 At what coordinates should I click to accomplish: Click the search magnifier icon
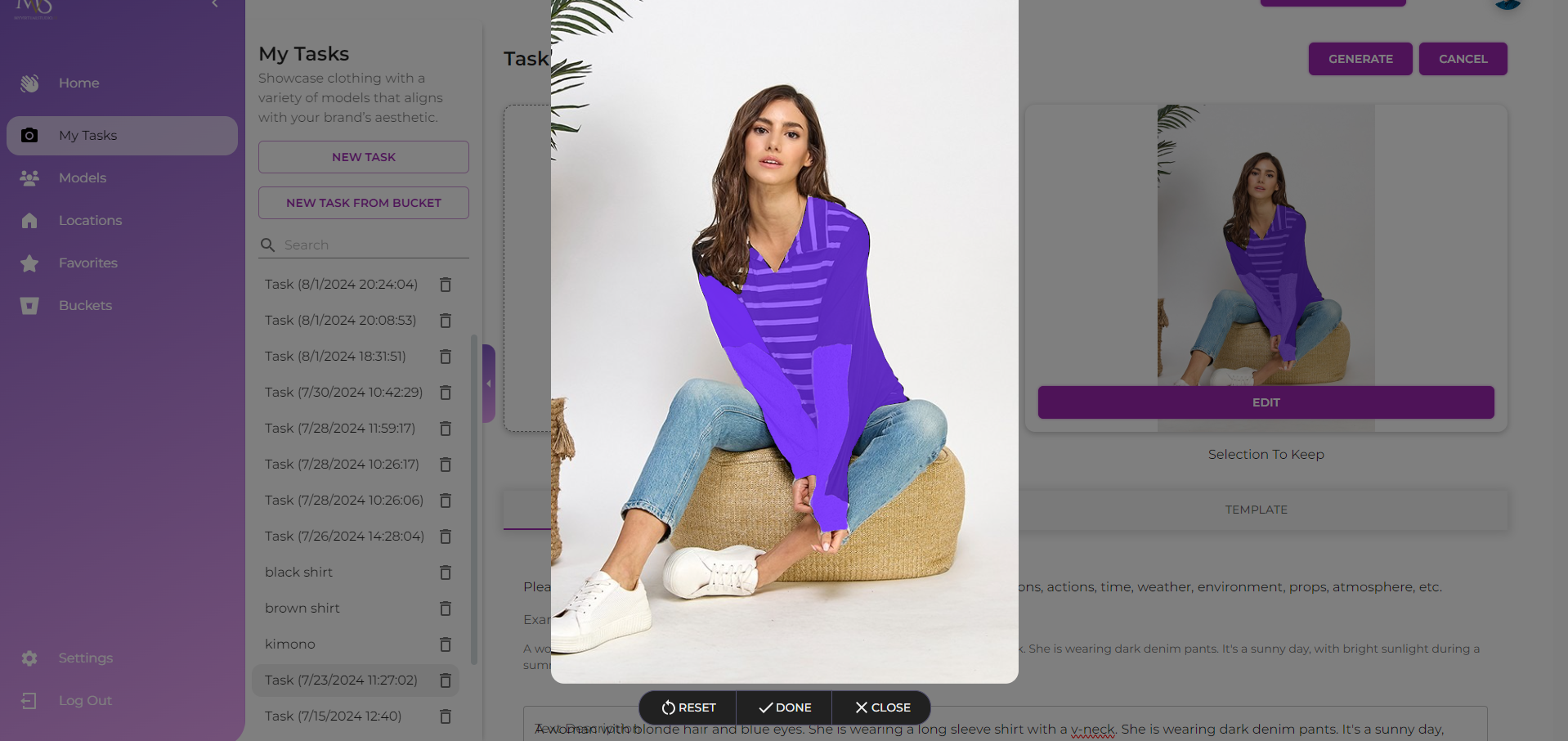[x=267, y=245]
